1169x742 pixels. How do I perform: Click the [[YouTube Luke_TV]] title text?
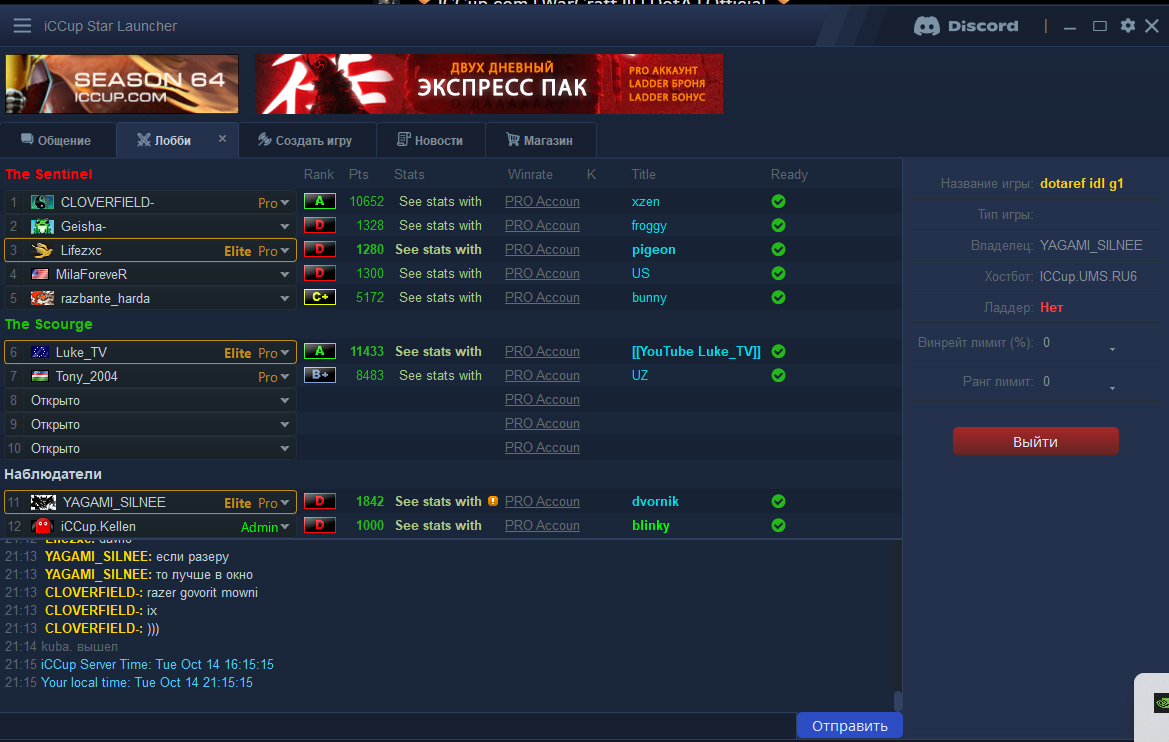coord(696,351)
